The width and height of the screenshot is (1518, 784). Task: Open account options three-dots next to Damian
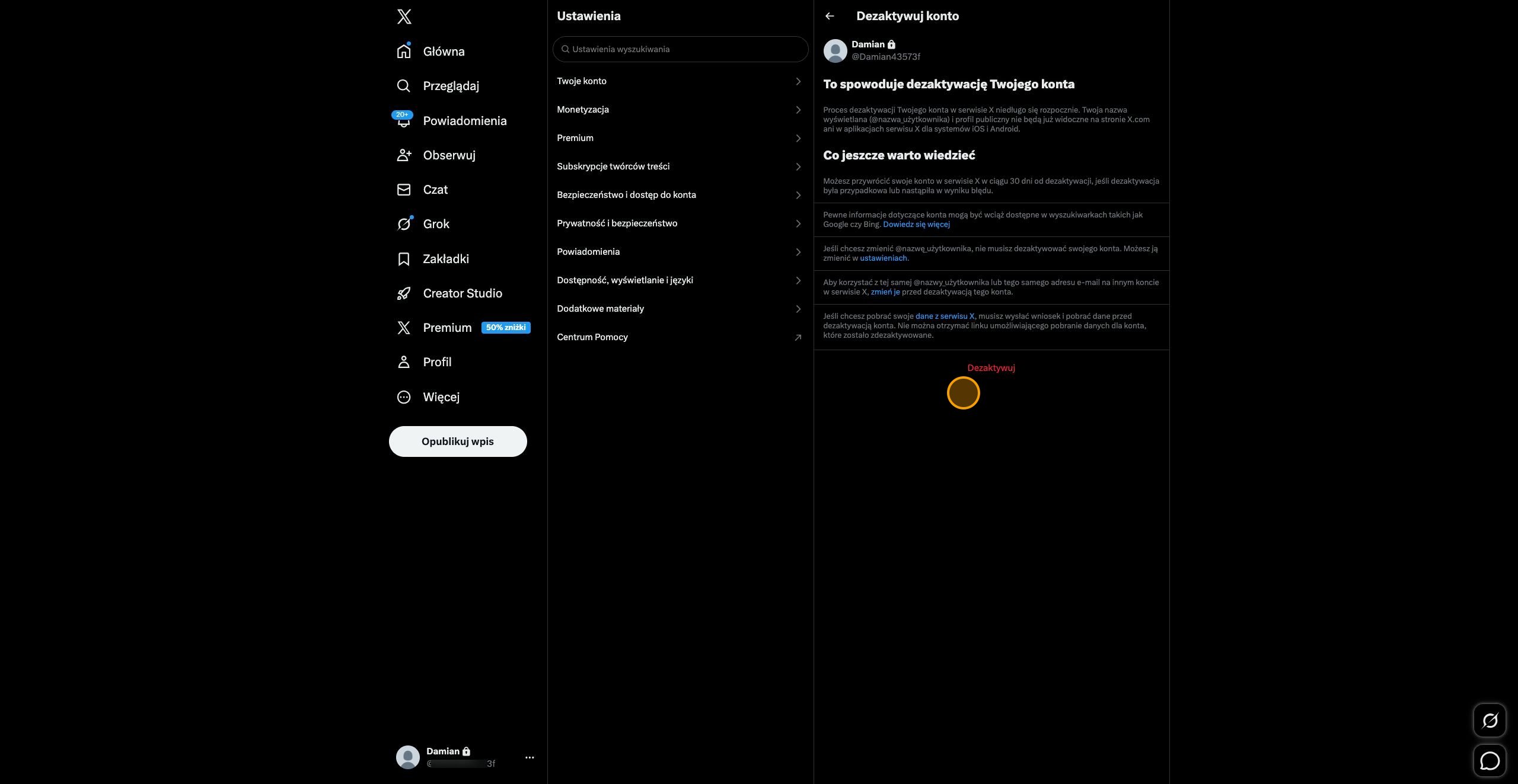(x=530, y=757)
